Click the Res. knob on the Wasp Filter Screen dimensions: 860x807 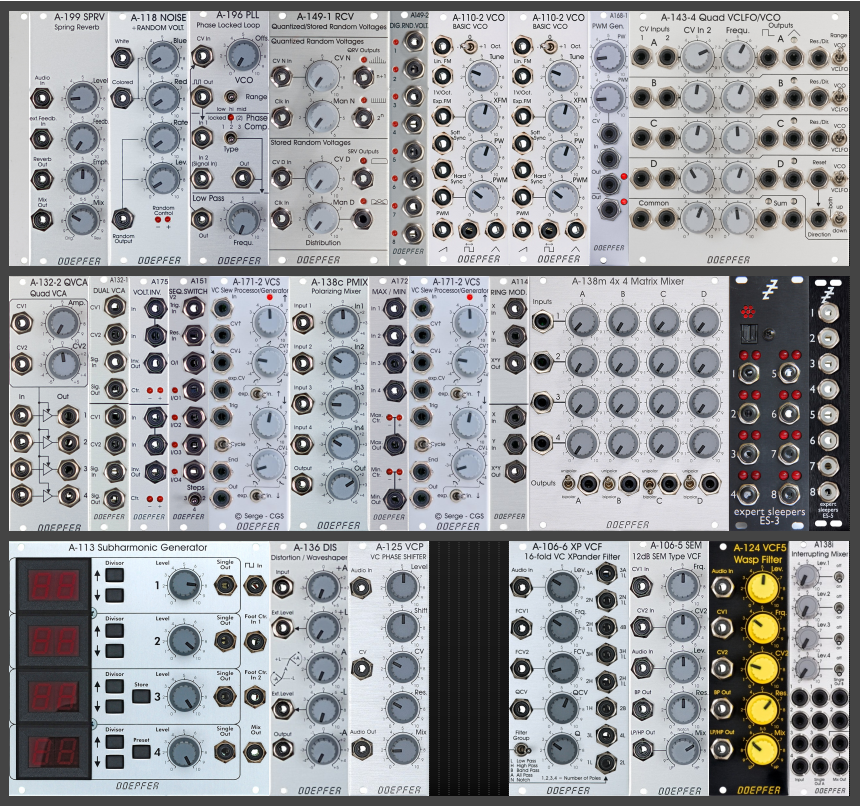point(764,708)
